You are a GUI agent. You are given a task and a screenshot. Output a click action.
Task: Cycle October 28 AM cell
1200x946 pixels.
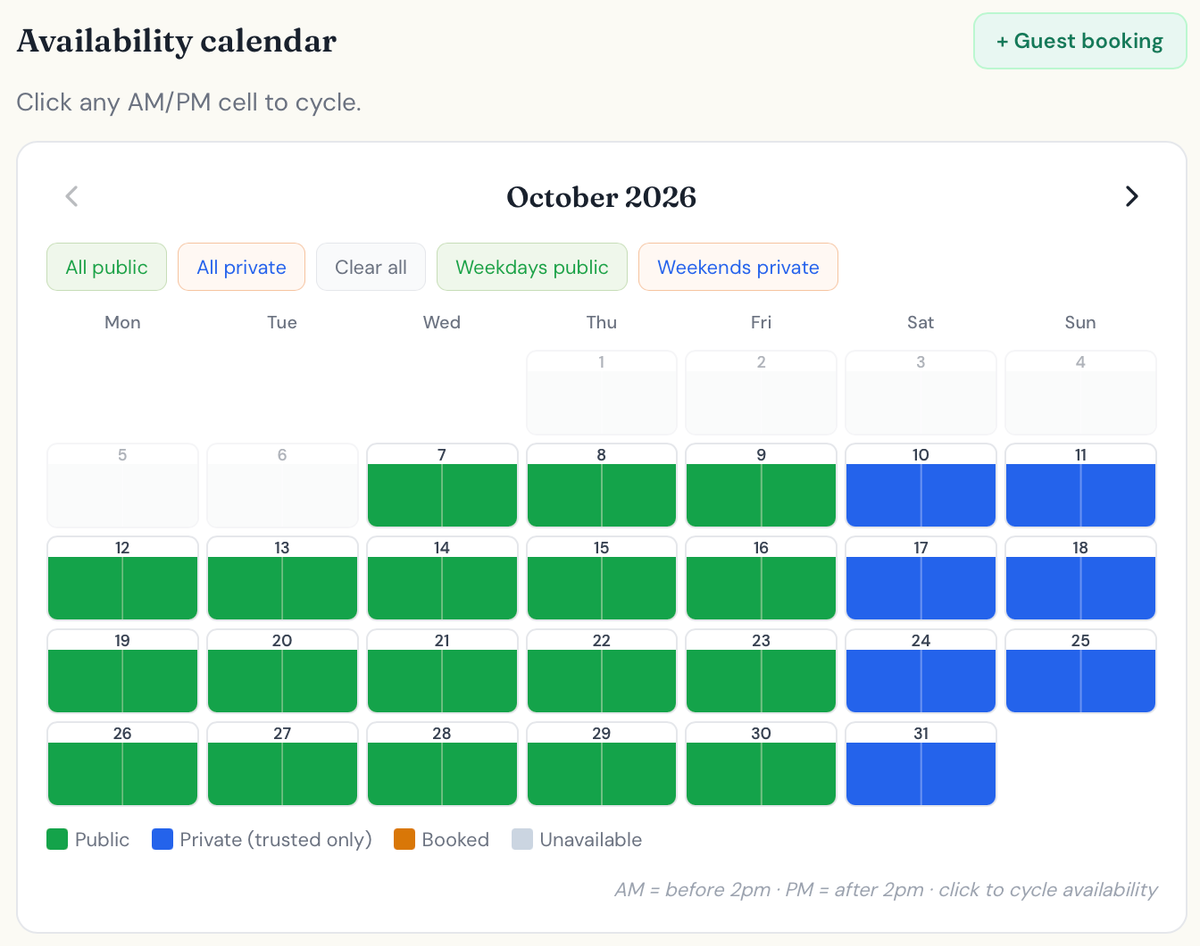(405, 774)
